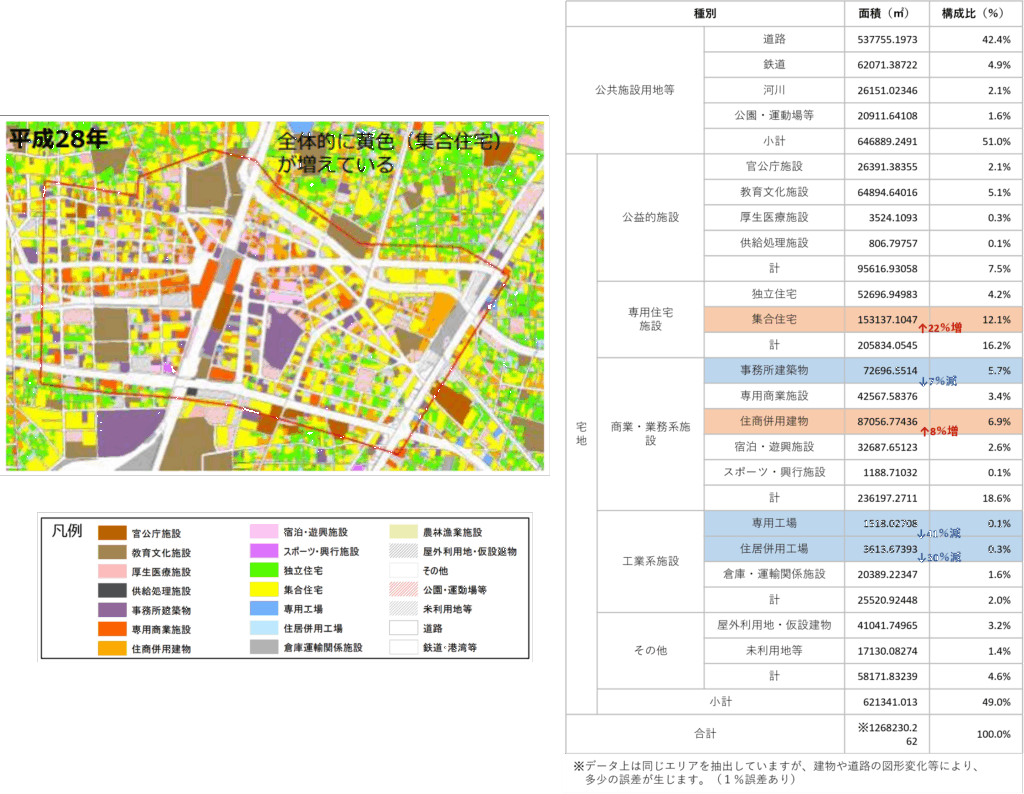Click the 厚生医療施設 area value 3524.1093
This screenshot has height=794, width=1024.
pos(893,217)
